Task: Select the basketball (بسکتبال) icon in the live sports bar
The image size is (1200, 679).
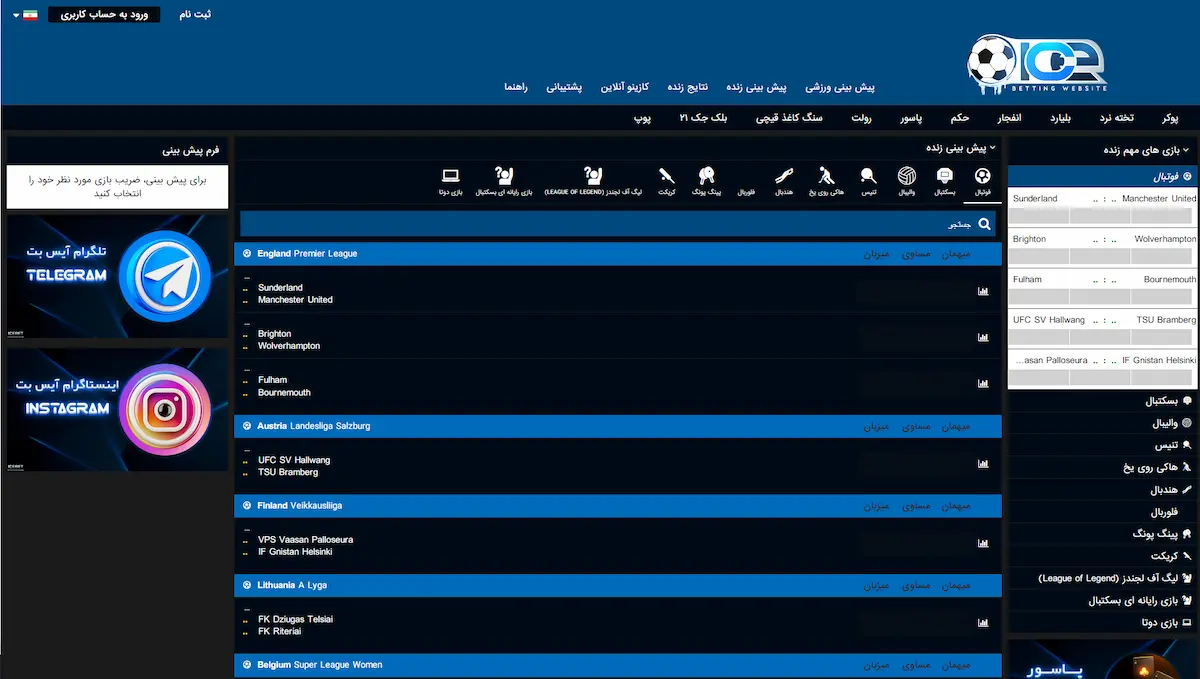Action: coord(945,176)
